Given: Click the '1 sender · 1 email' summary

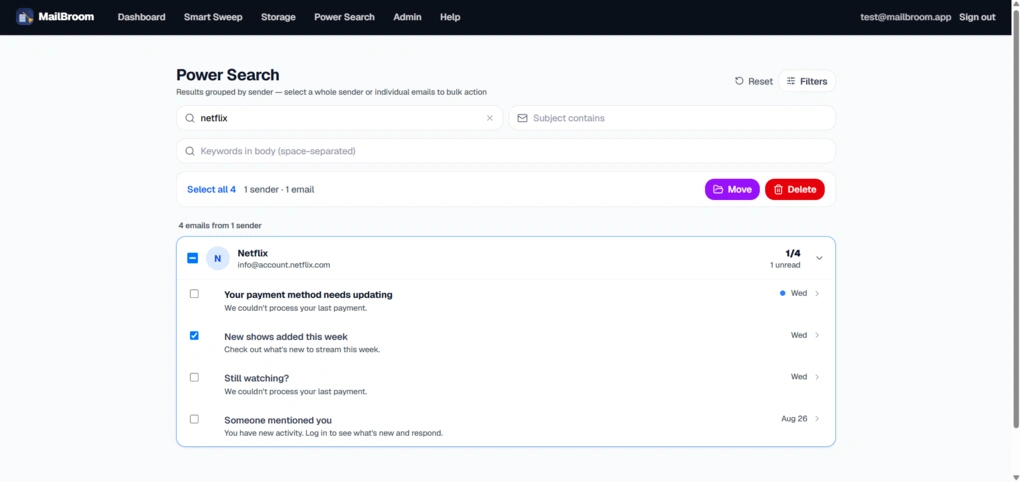Looking at the screenshot, I should click(279, 189).
